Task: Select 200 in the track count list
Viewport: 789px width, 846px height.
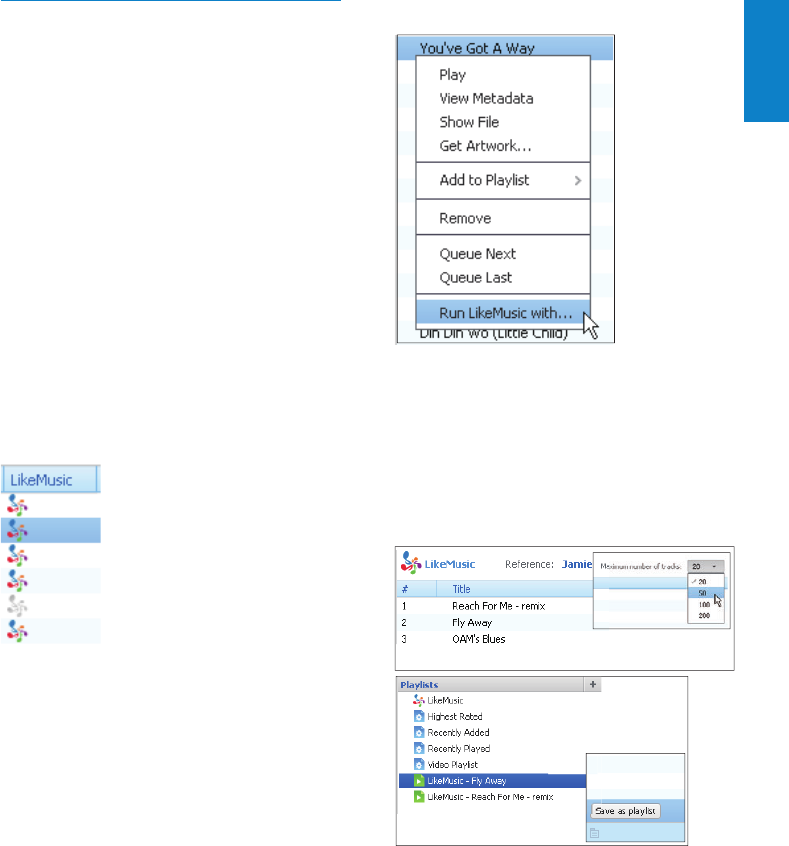Action: coord(705,616)
